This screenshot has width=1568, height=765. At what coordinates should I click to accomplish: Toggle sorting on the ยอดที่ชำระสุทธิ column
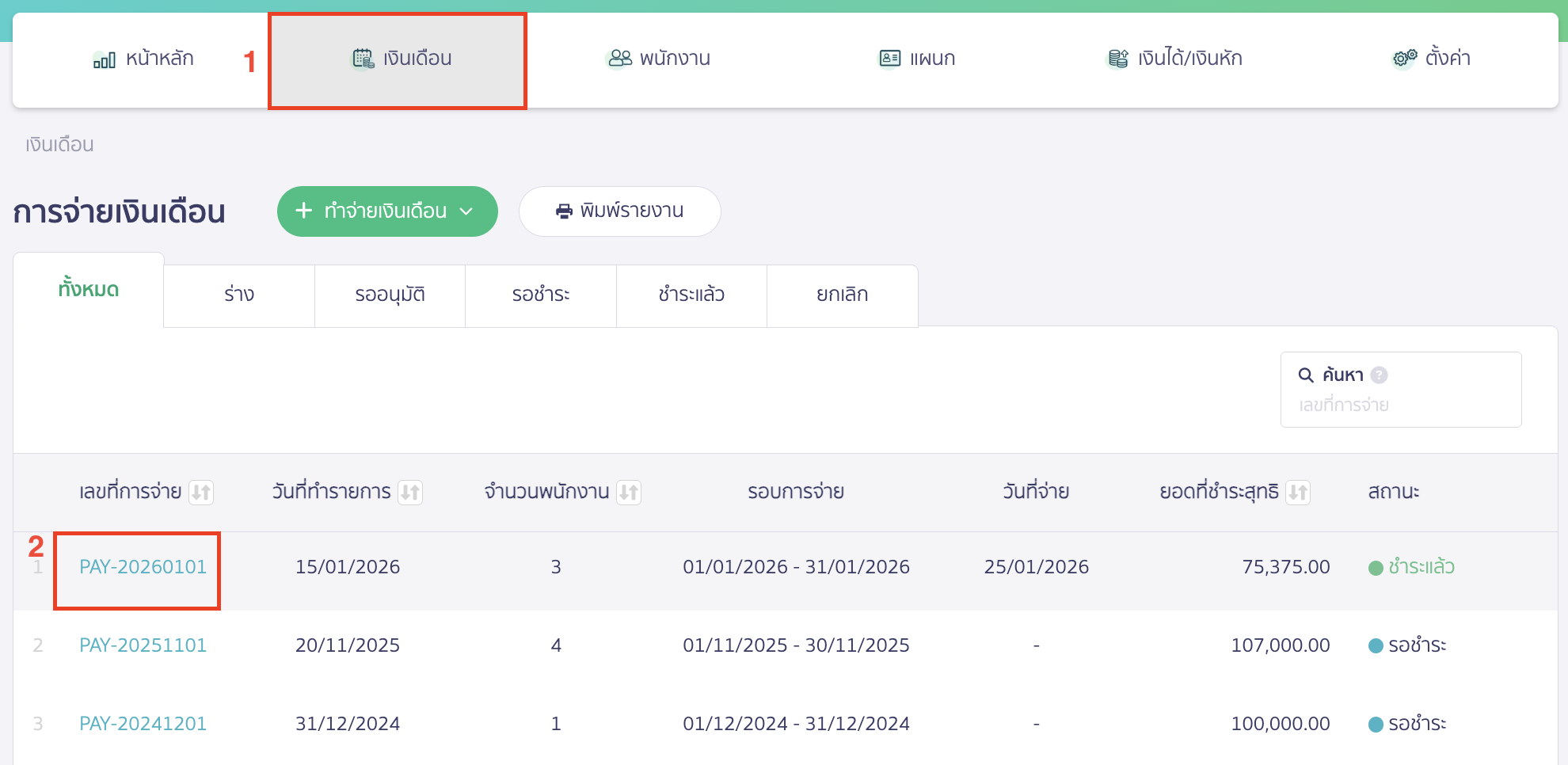[1298, 492]
